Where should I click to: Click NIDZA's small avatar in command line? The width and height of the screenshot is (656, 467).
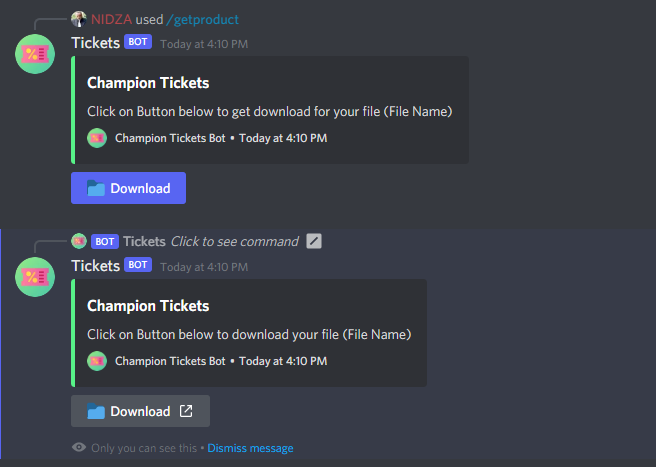79,19
